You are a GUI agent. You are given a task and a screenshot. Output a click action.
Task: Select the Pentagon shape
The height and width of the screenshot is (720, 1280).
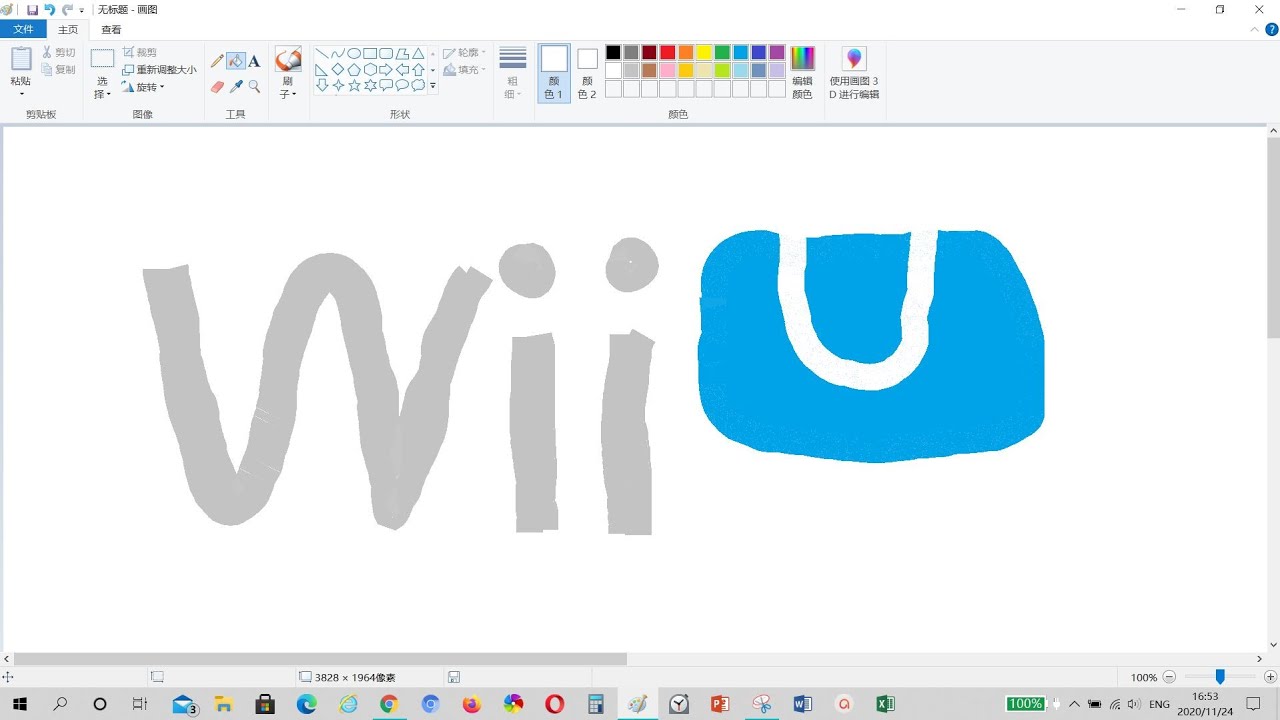click(x=354, y=70)
